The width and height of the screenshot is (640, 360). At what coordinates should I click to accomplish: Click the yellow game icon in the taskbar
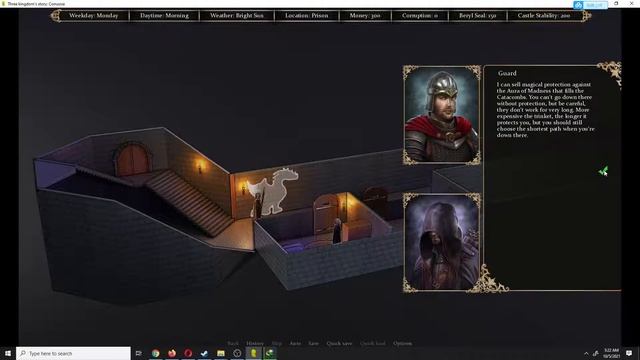[253, 353]
